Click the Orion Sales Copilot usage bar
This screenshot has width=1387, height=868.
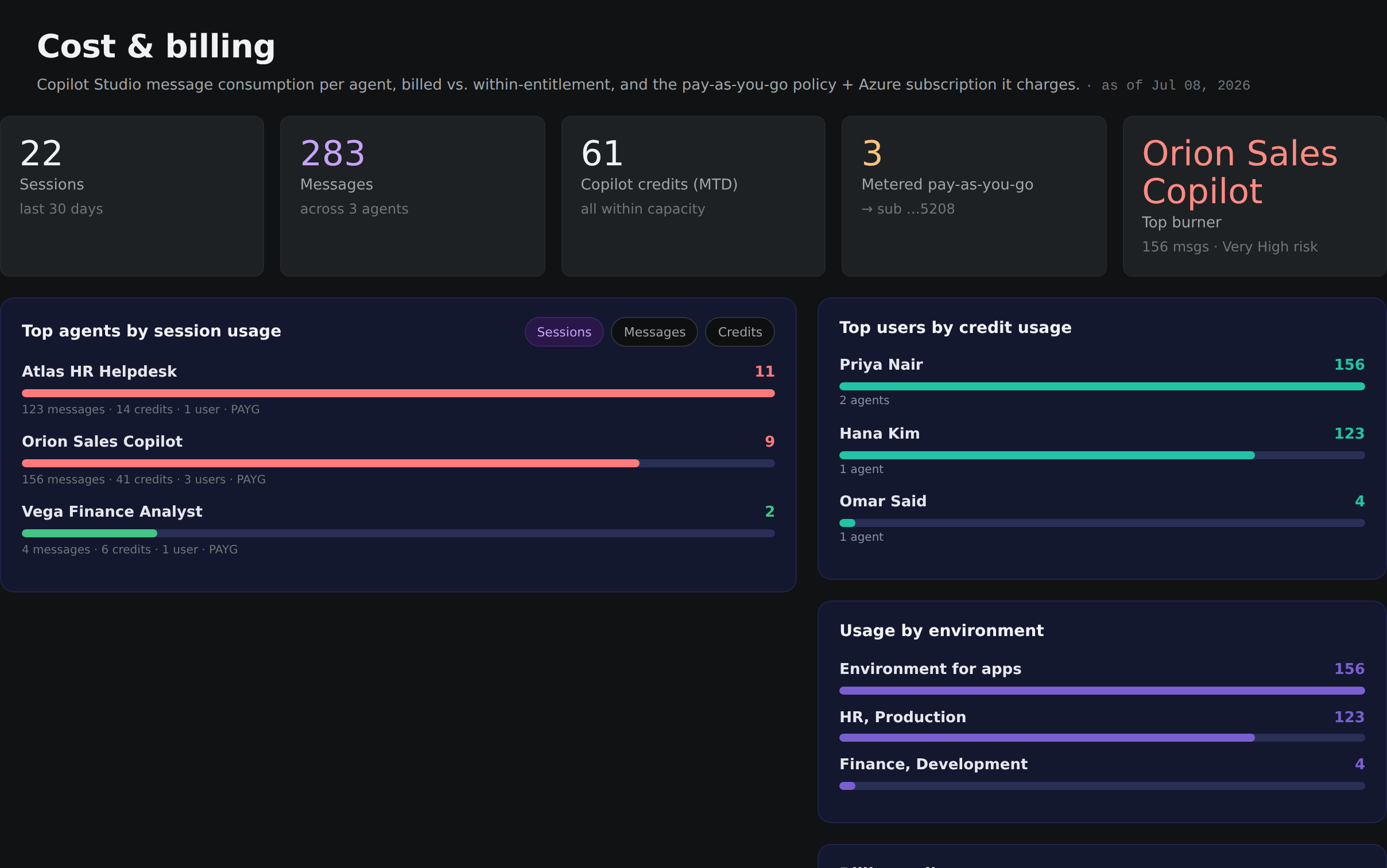[x=398, y=463]
